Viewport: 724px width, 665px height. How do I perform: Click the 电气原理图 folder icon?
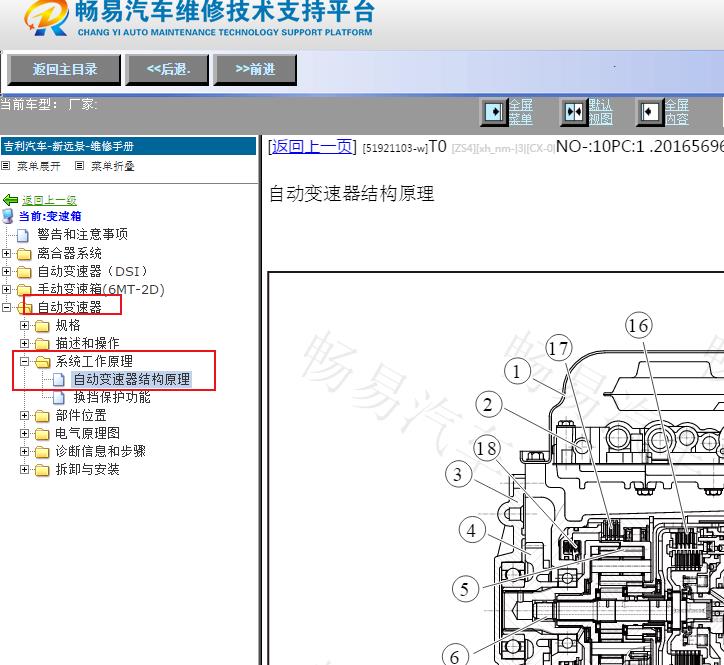(42, 434)
